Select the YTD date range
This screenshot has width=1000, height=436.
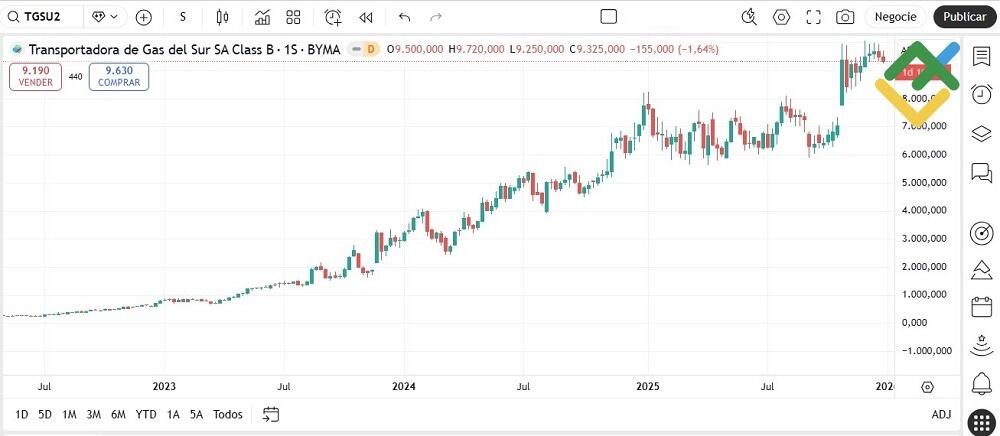point(146,414)
